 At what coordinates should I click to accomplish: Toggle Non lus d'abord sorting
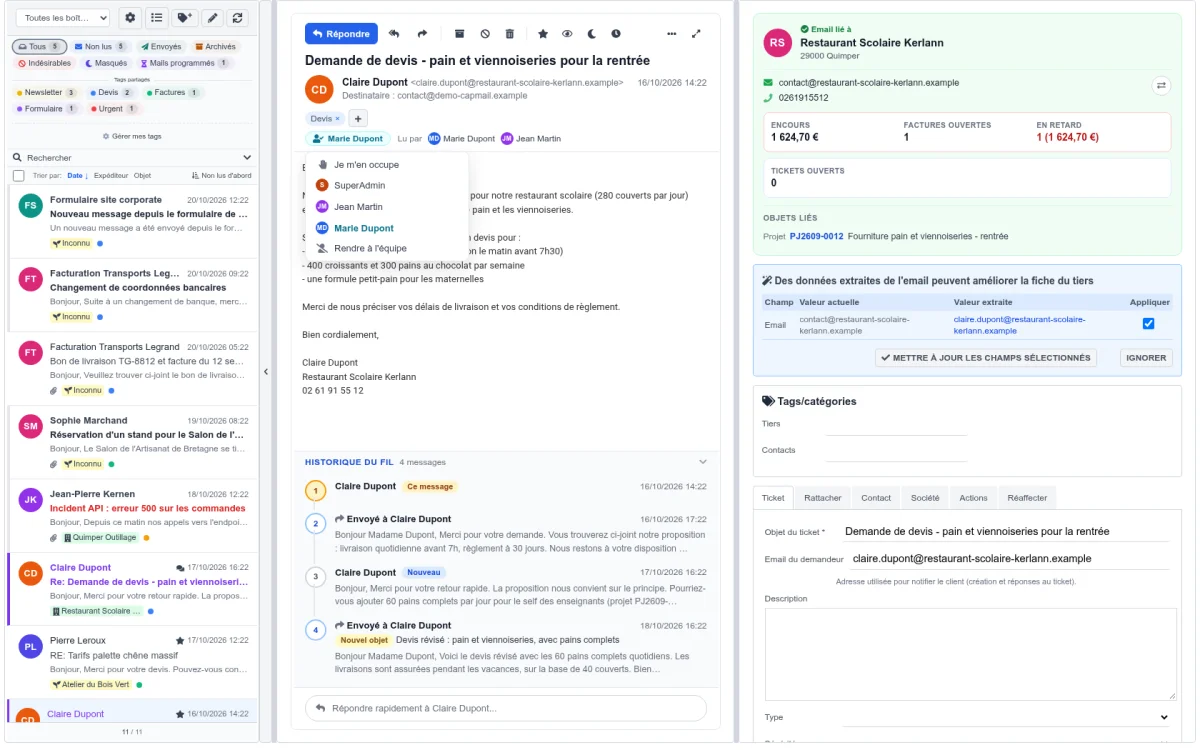(220, 176)
